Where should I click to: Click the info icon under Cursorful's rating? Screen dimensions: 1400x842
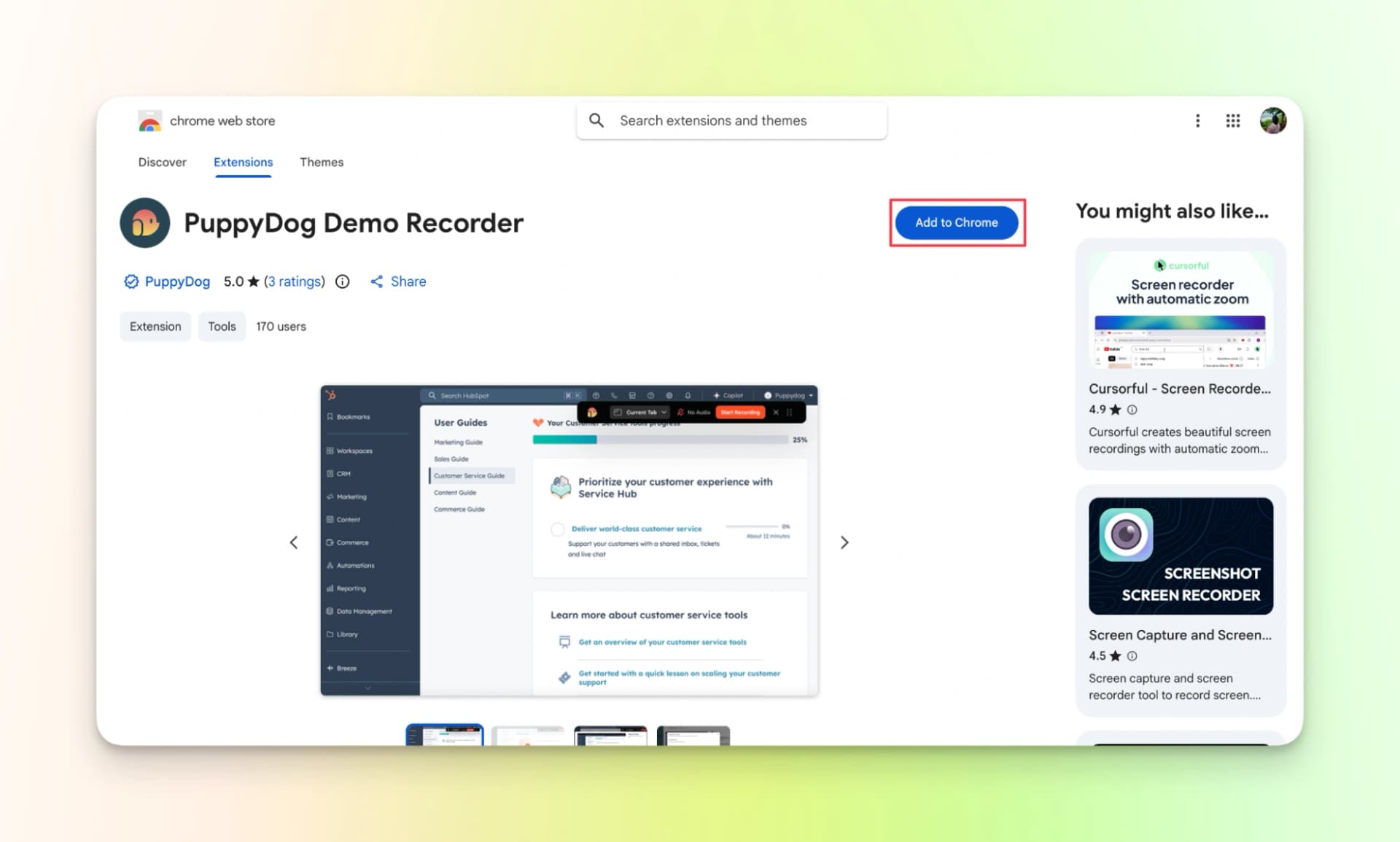(1132, 410)
